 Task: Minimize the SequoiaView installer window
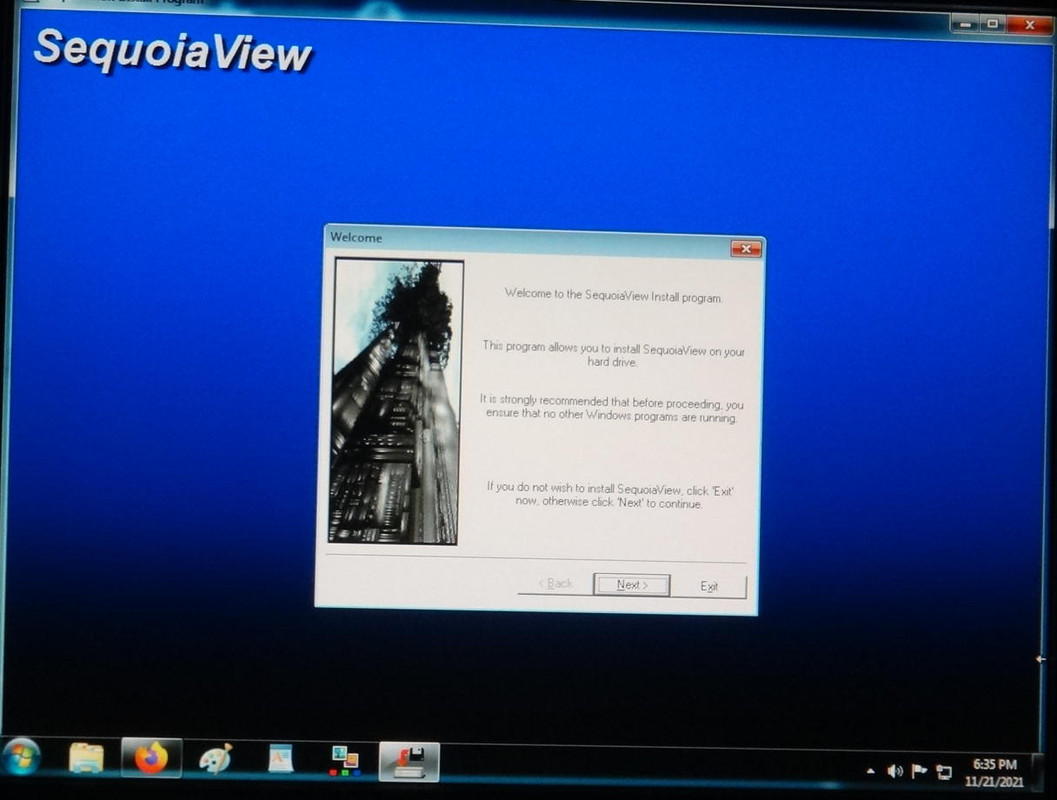(965, 24)
